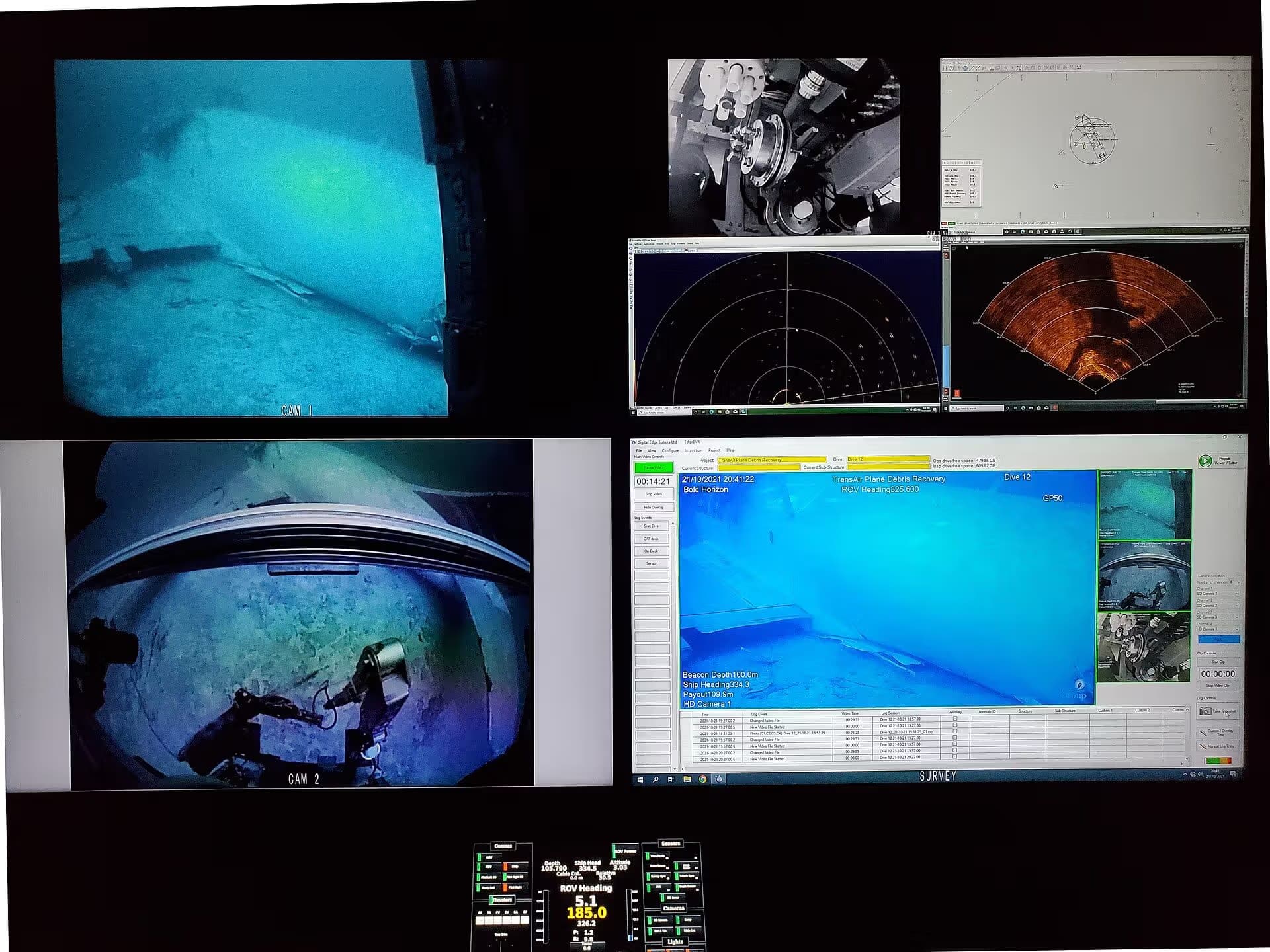Viewport: 1270px width, 952px height.
Task: Click the Stop Video button
Action: pos(654,494)
